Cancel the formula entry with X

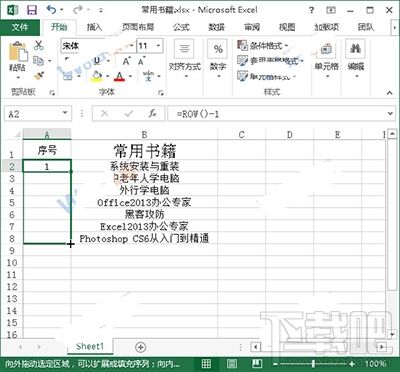click(x=105, y=114)
